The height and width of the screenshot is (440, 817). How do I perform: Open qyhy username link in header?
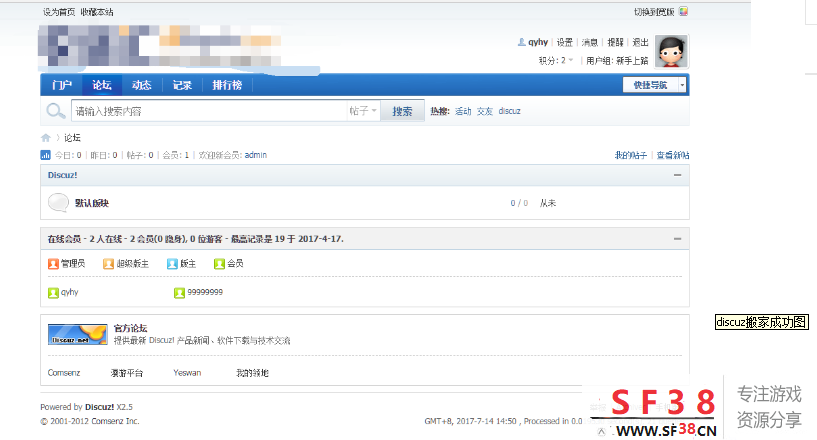pyautogui.click(x=538, y=42)
